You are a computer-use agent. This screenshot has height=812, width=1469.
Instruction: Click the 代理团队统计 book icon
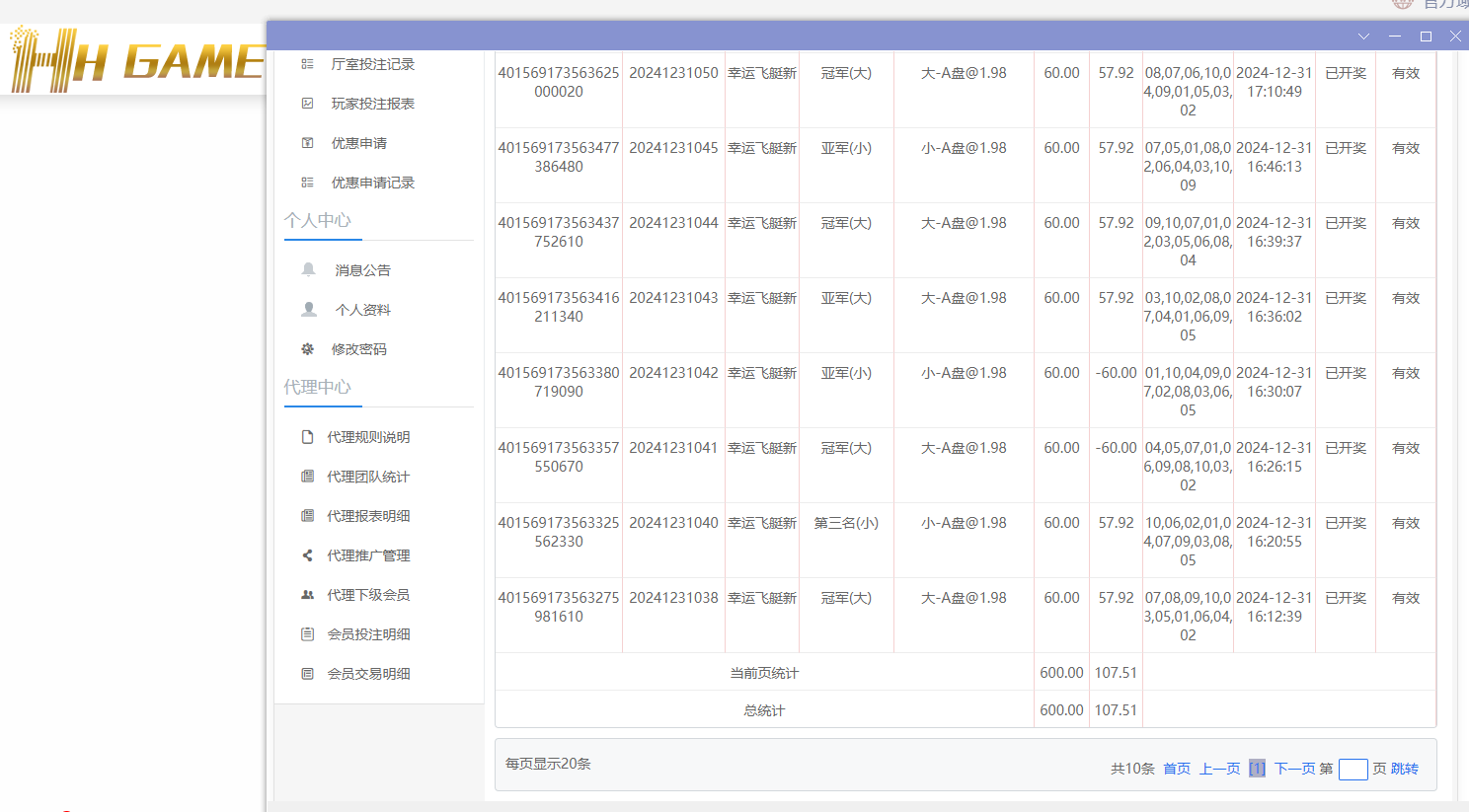307,477
